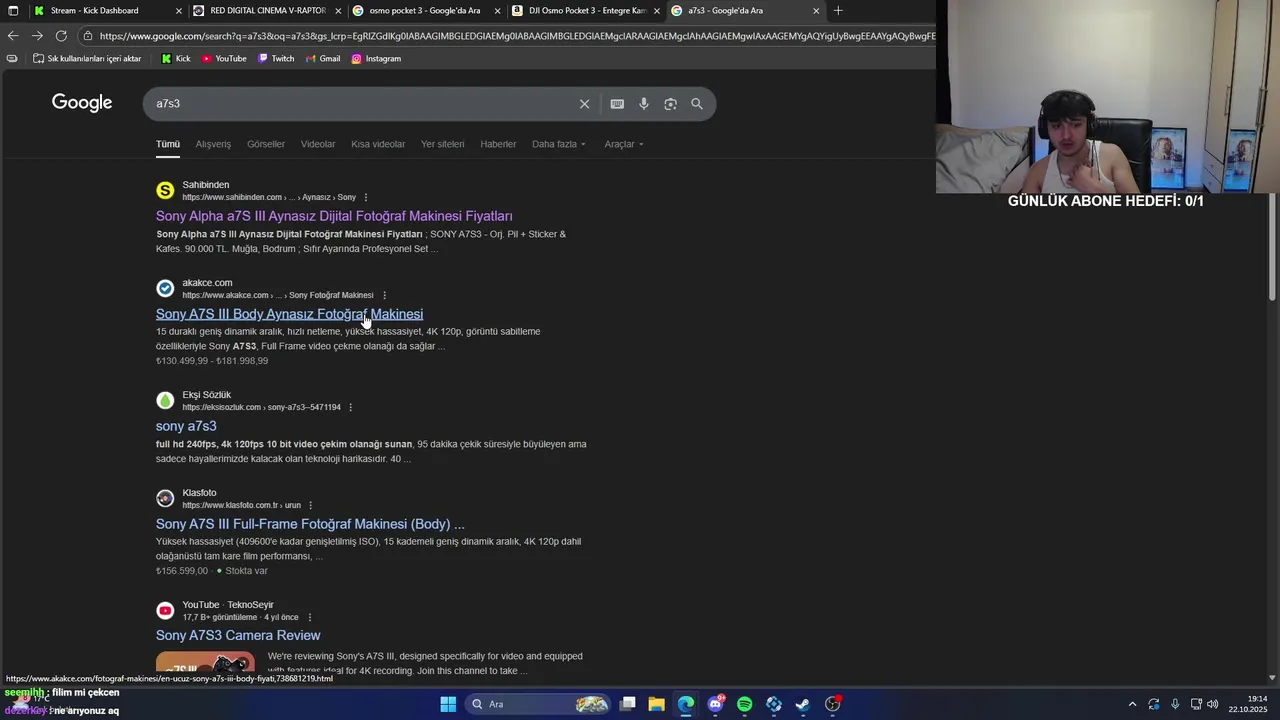
Task: Click the browser address bar URL
Action: click(515, 36)
